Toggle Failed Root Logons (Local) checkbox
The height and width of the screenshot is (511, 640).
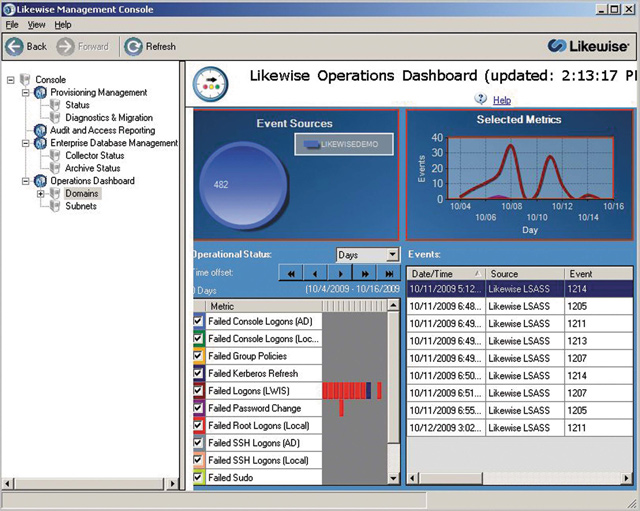(198, 426)
